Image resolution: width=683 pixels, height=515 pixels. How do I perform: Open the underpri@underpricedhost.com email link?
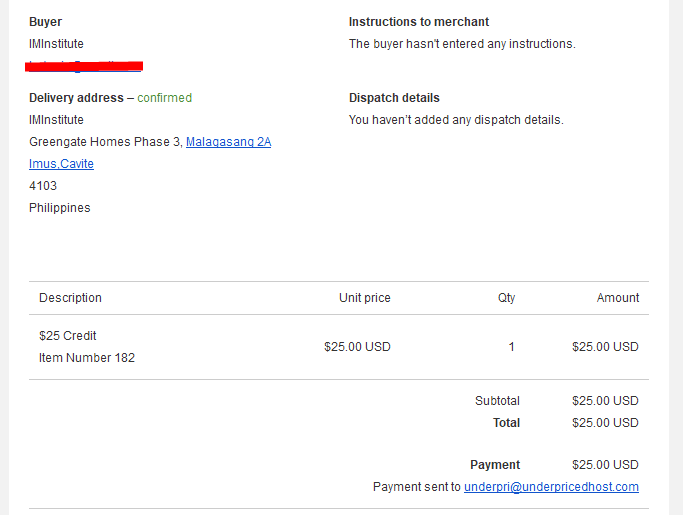(x=551, y=487)
